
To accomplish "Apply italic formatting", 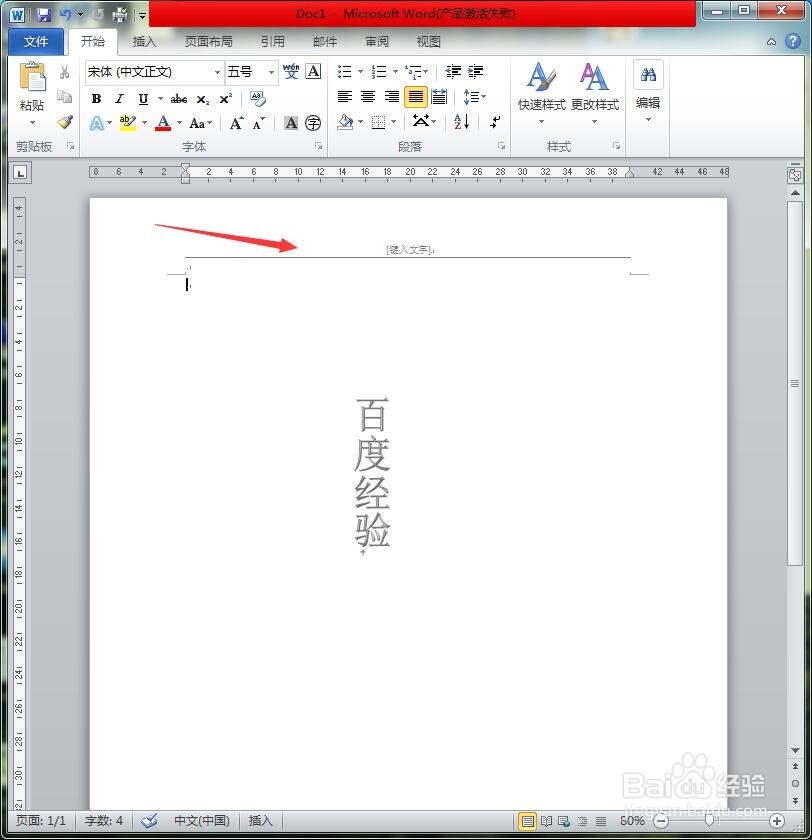I will (120, 97).
